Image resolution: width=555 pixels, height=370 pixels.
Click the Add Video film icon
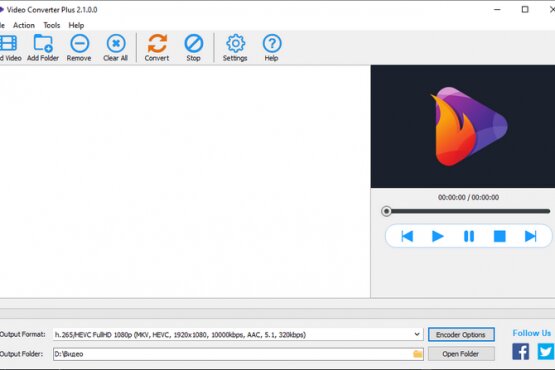tap(8, 43)
